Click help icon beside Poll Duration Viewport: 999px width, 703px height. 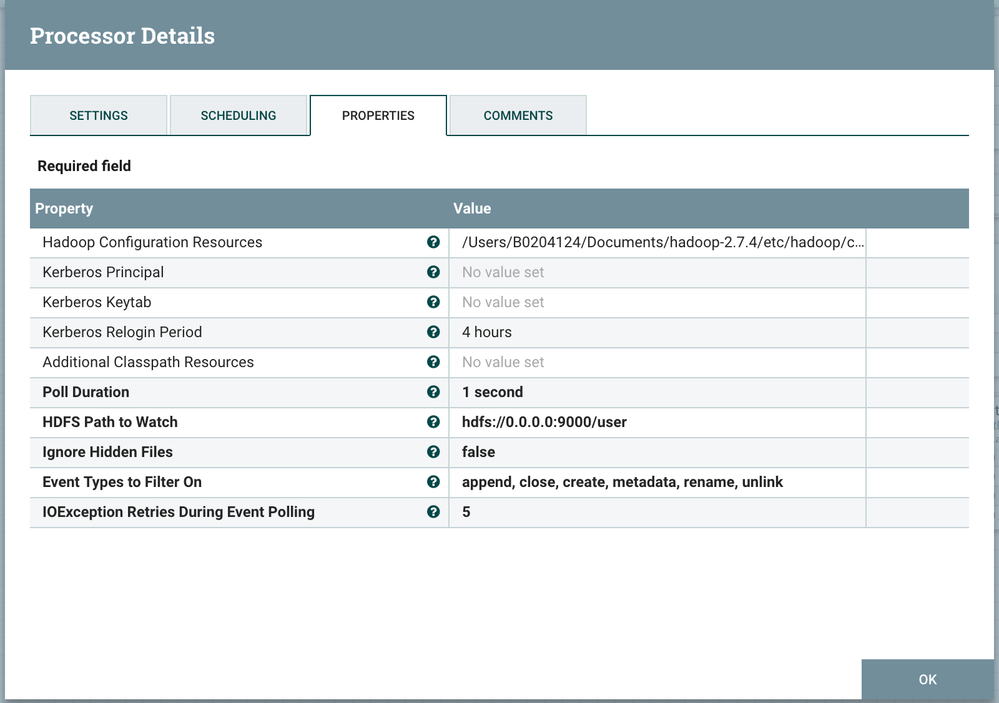[433, 392]
